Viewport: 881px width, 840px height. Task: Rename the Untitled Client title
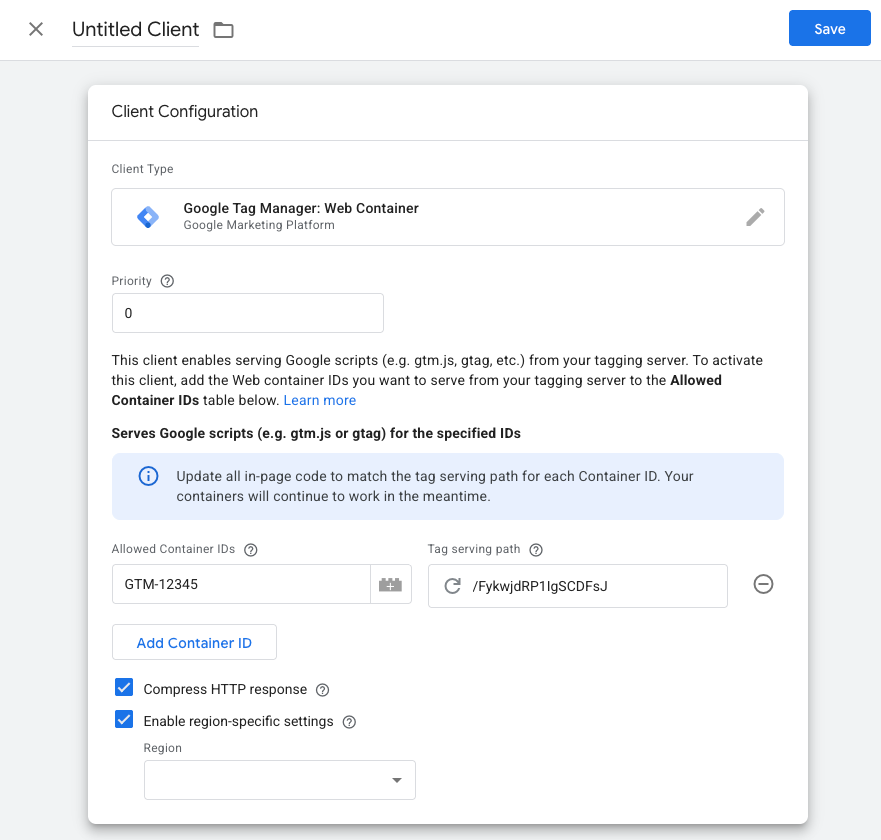135,29
